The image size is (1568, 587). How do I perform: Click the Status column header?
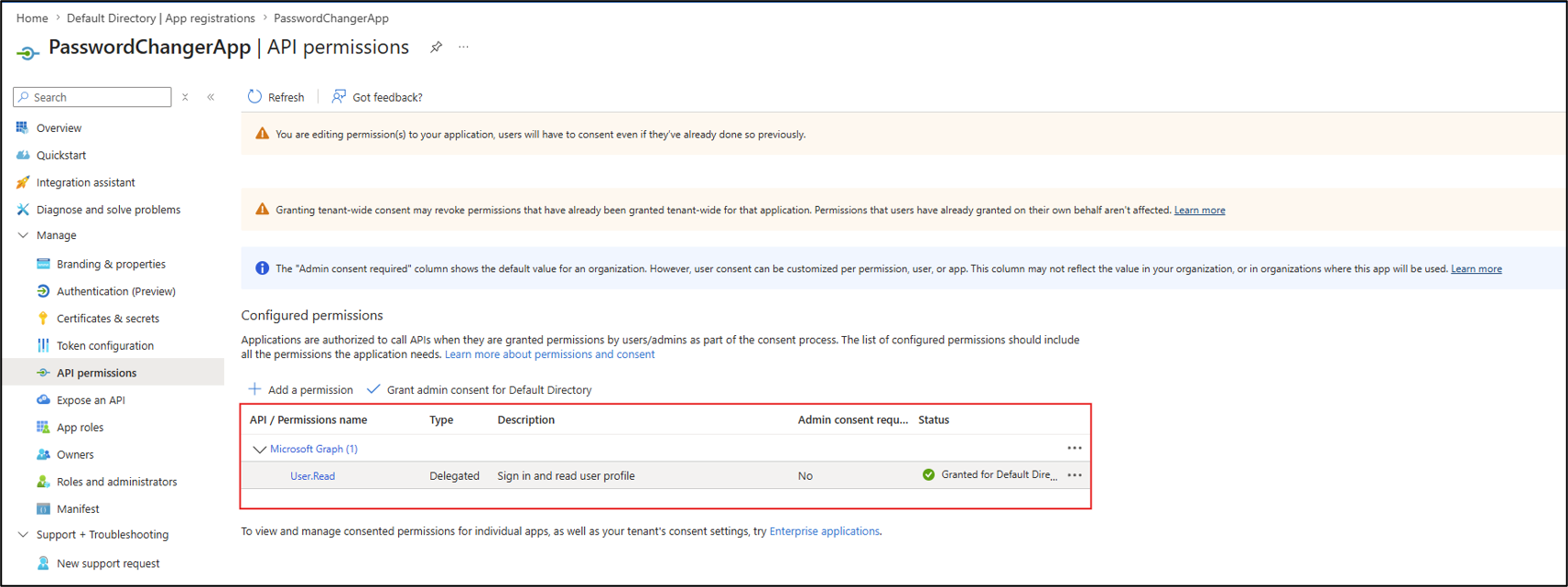tap(934, 420)
